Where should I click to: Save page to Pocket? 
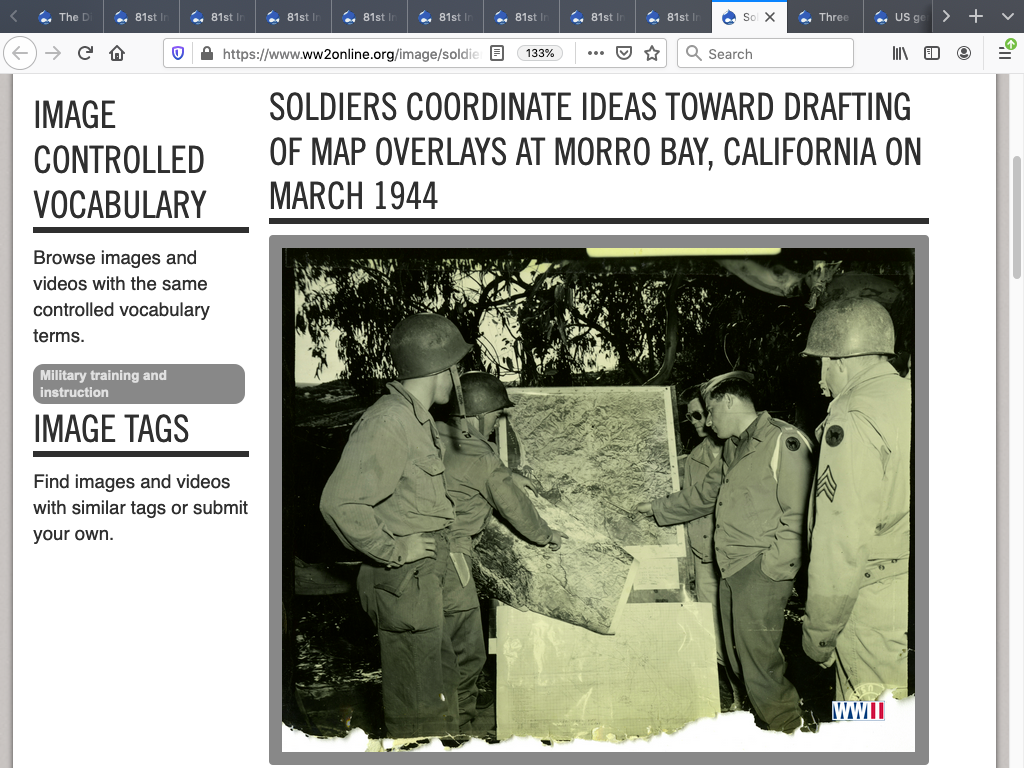point(624,54)
